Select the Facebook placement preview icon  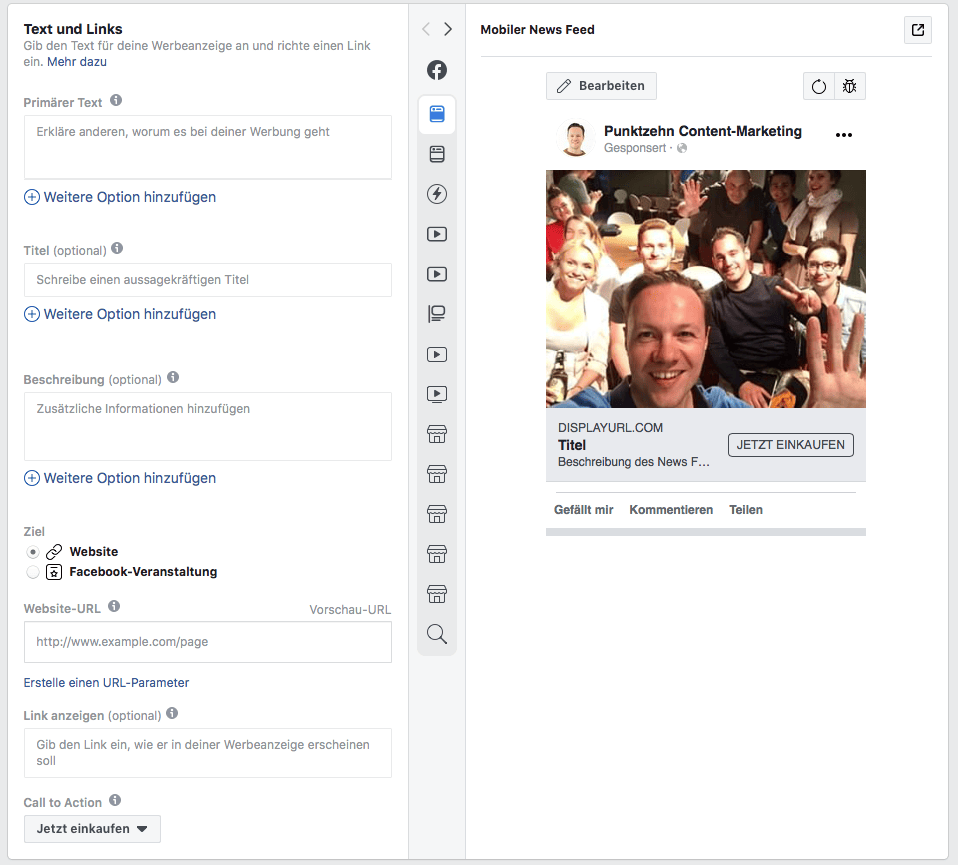[x=437, y=70]
